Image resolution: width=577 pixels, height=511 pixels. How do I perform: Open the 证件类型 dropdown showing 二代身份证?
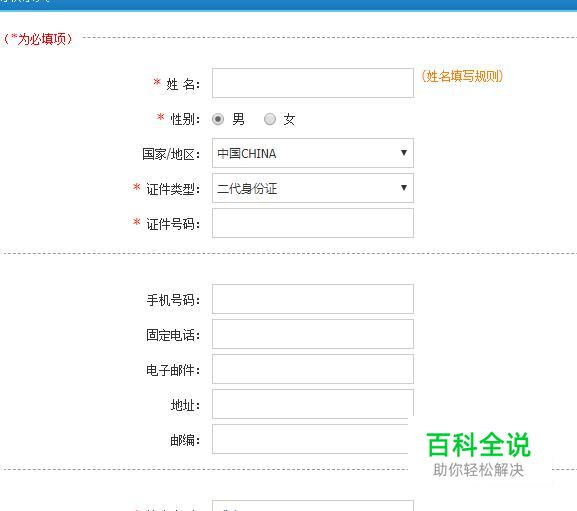click(x=313, y=188)
